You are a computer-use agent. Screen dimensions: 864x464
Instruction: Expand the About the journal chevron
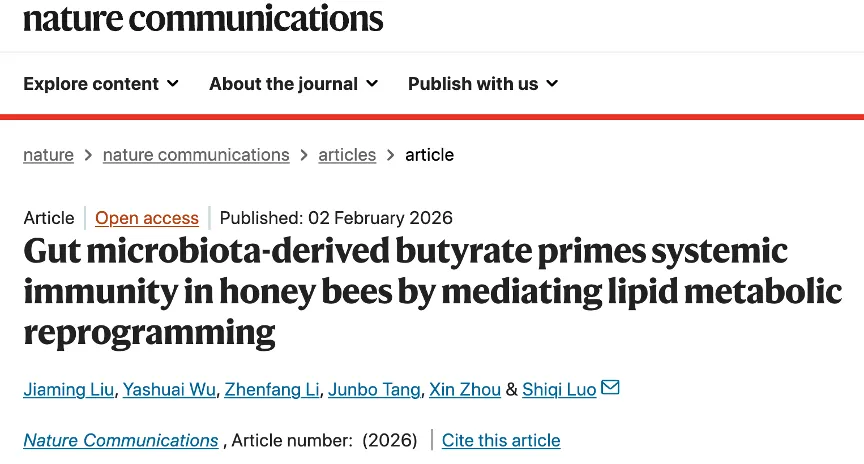pyautogui.click(x=372, y=84)
